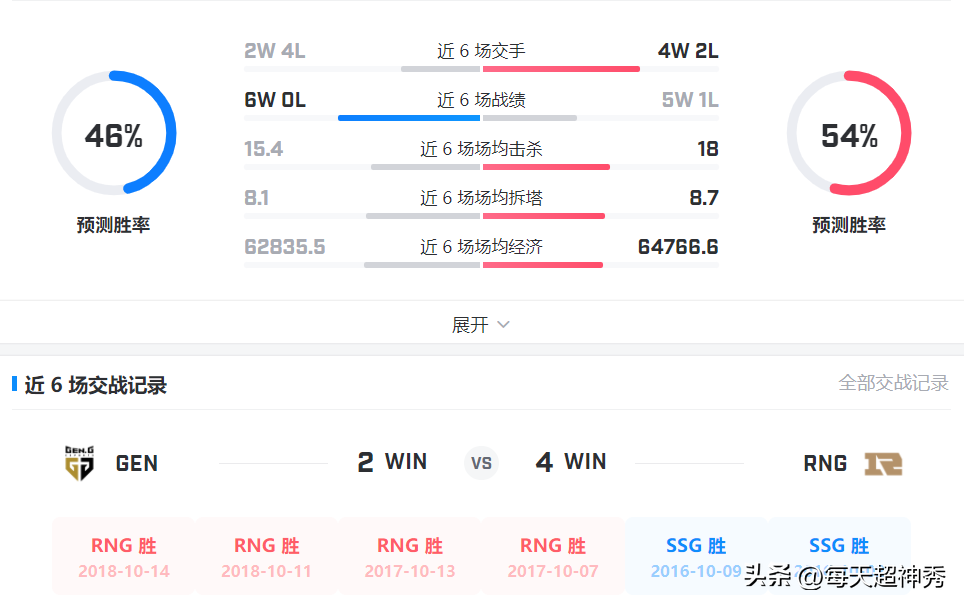Open the SSG win 2016-10-09 match card

tap(696, 556)
